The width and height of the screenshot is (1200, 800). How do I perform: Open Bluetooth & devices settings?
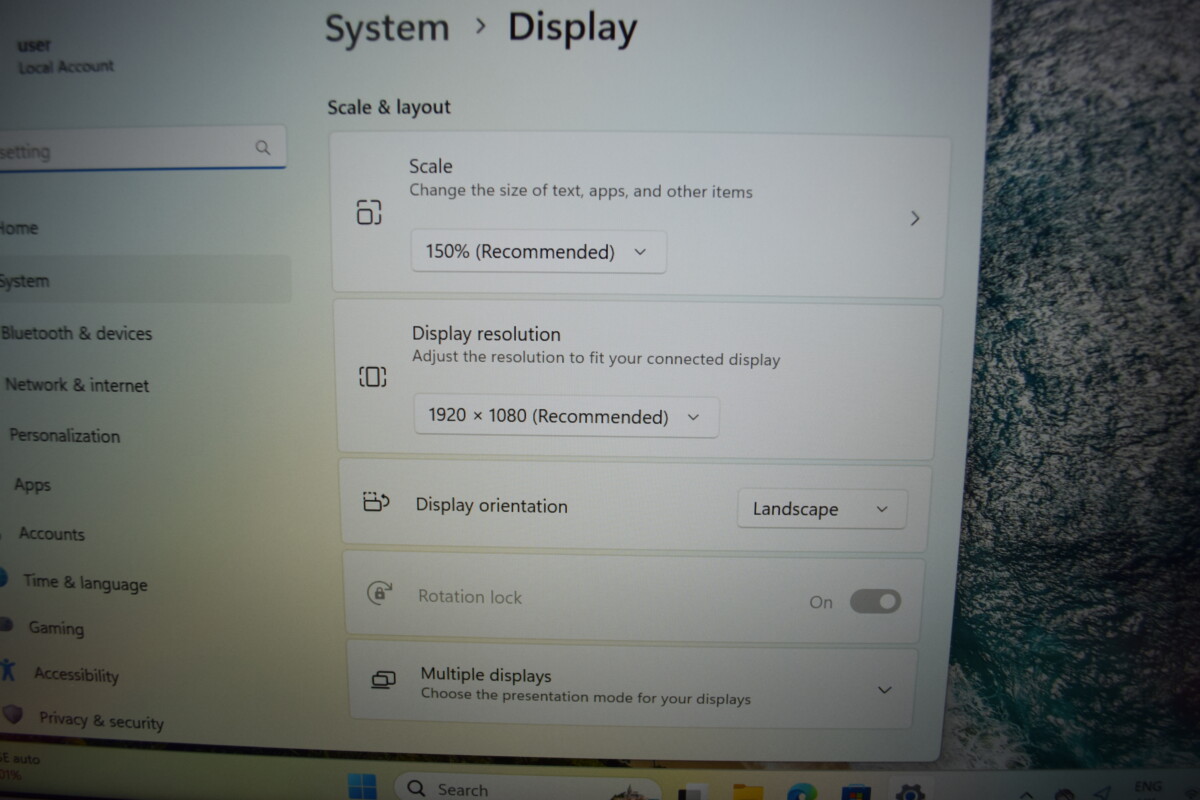coord(77,333)
